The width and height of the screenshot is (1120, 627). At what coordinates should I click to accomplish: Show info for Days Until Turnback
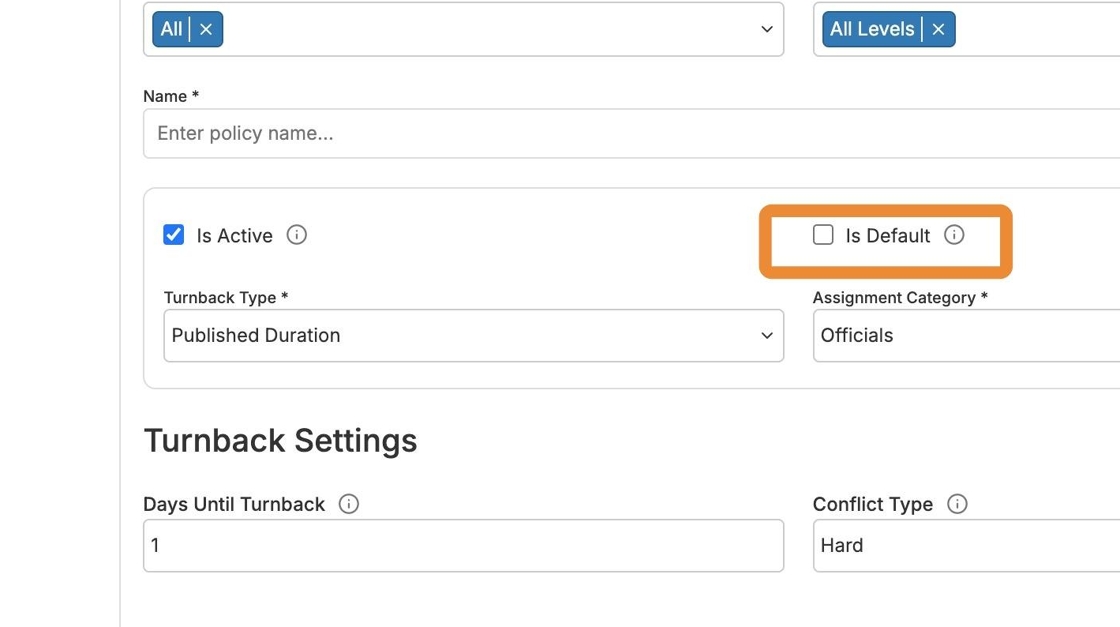tap(349, 504)
